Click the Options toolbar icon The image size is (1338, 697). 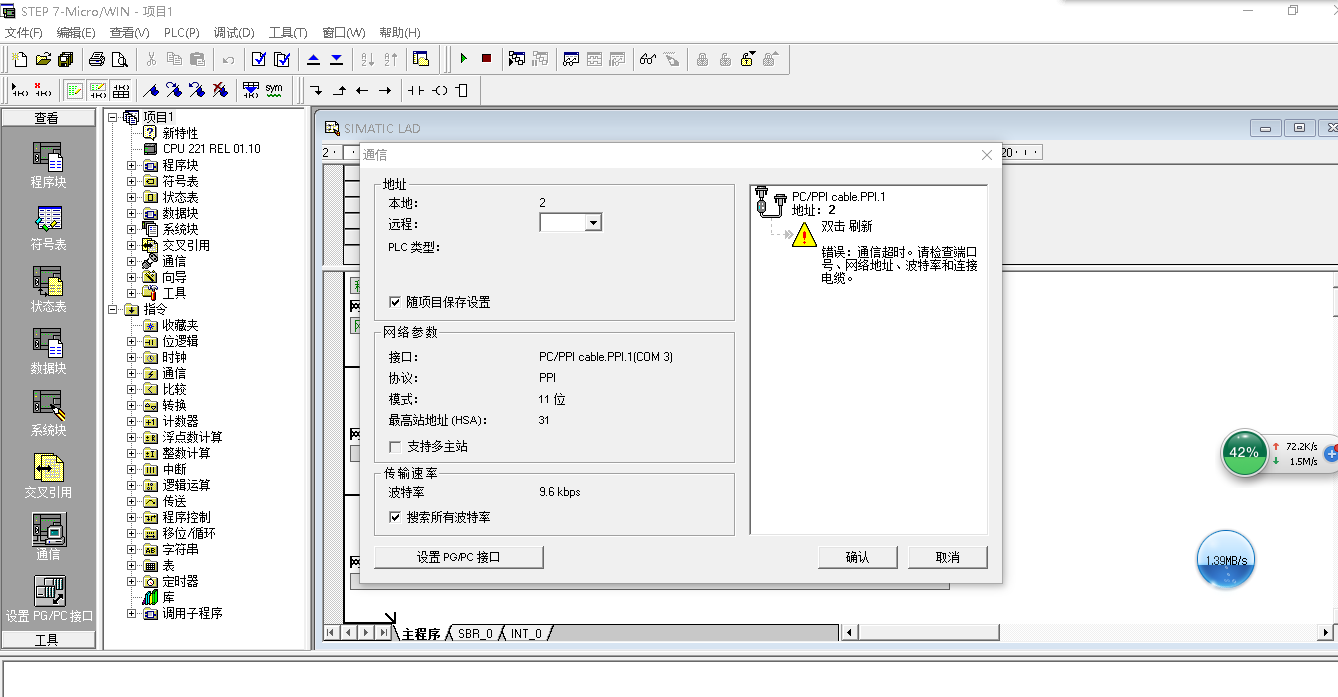(x=420, y=59)
